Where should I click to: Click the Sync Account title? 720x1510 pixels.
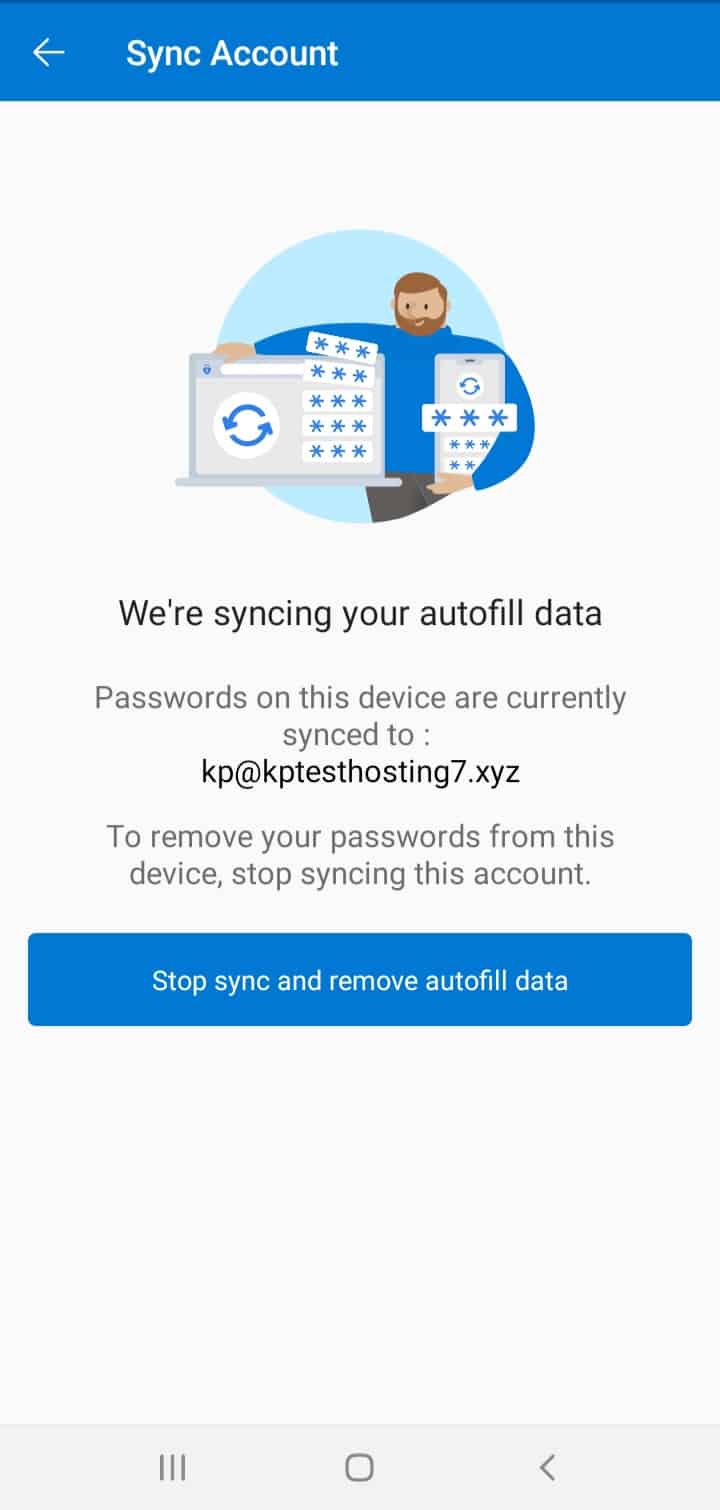pyautogui.click(x=232, y=53)
